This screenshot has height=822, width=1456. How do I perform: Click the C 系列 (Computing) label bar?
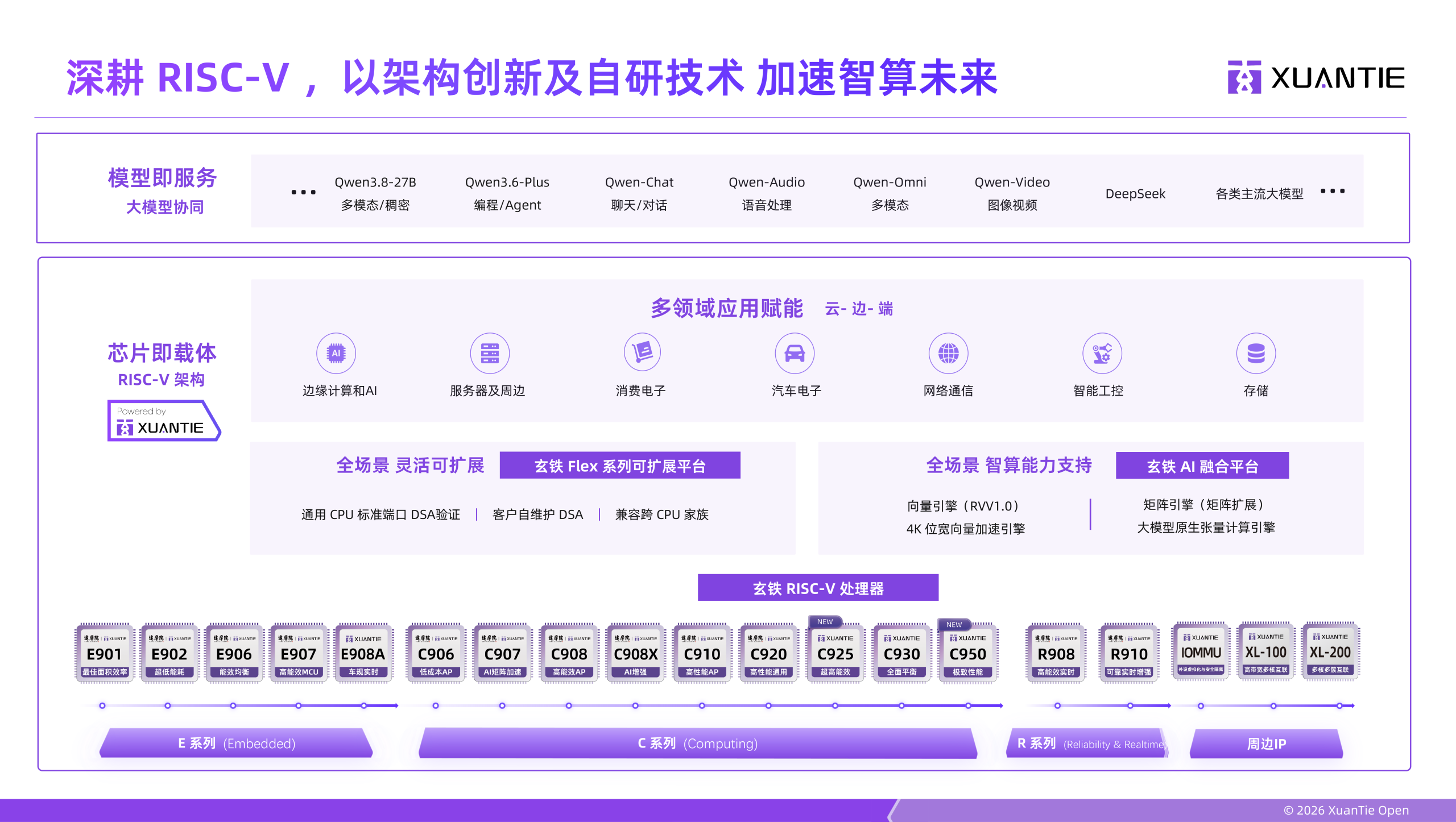coord(698,743)
